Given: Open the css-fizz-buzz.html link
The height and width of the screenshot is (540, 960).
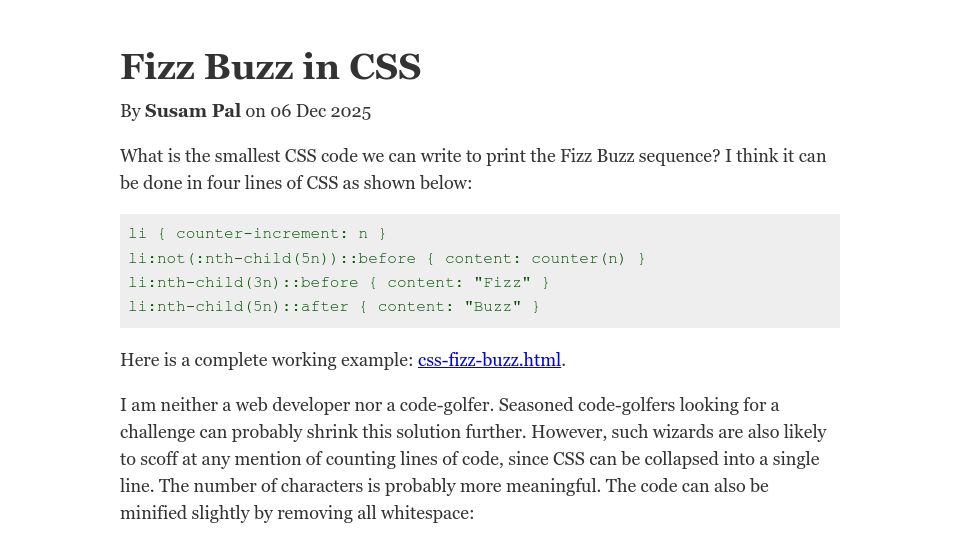Looking at the screenshot, I should [489, 360].
